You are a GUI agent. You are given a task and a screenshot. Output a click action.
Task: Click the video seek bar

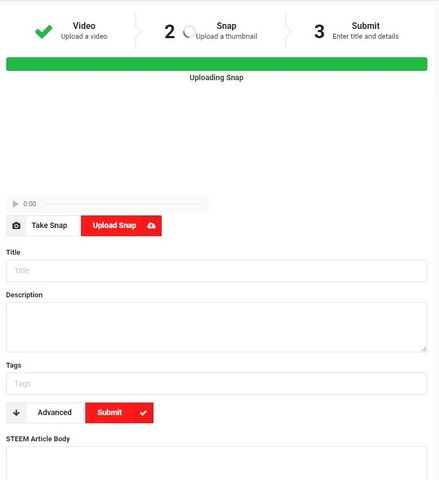122,204
